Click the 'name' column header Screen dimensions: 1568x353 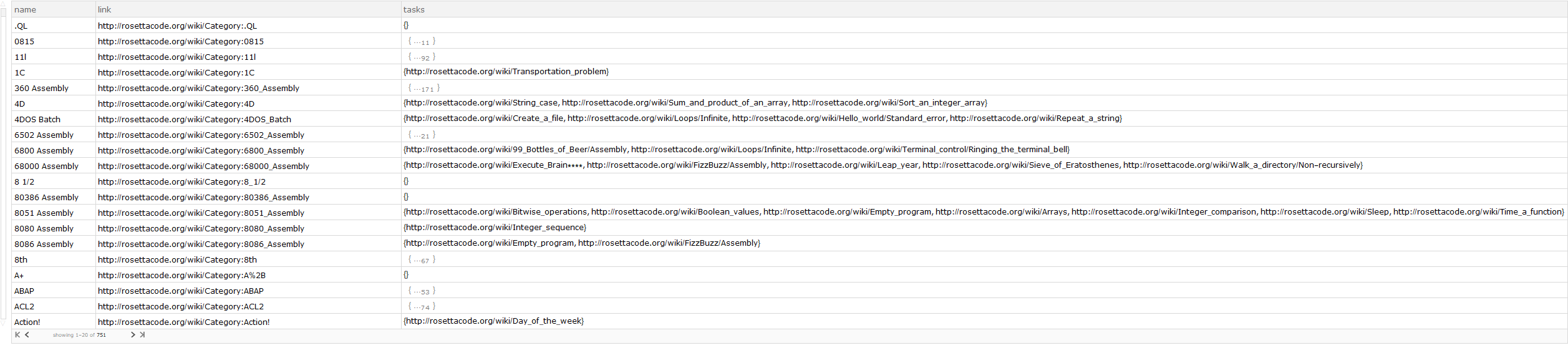(54, 9)
